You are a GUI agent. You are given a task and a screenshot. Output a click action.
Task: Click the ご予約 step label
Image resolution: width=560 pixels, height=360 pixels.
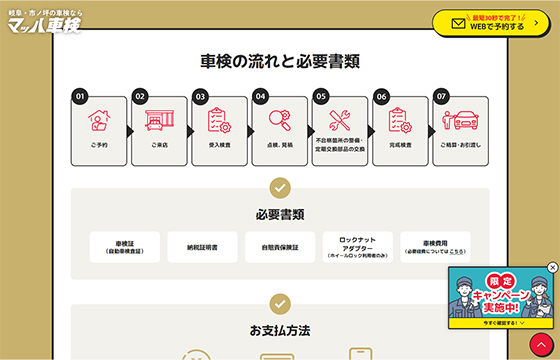(x=99, y=145)
